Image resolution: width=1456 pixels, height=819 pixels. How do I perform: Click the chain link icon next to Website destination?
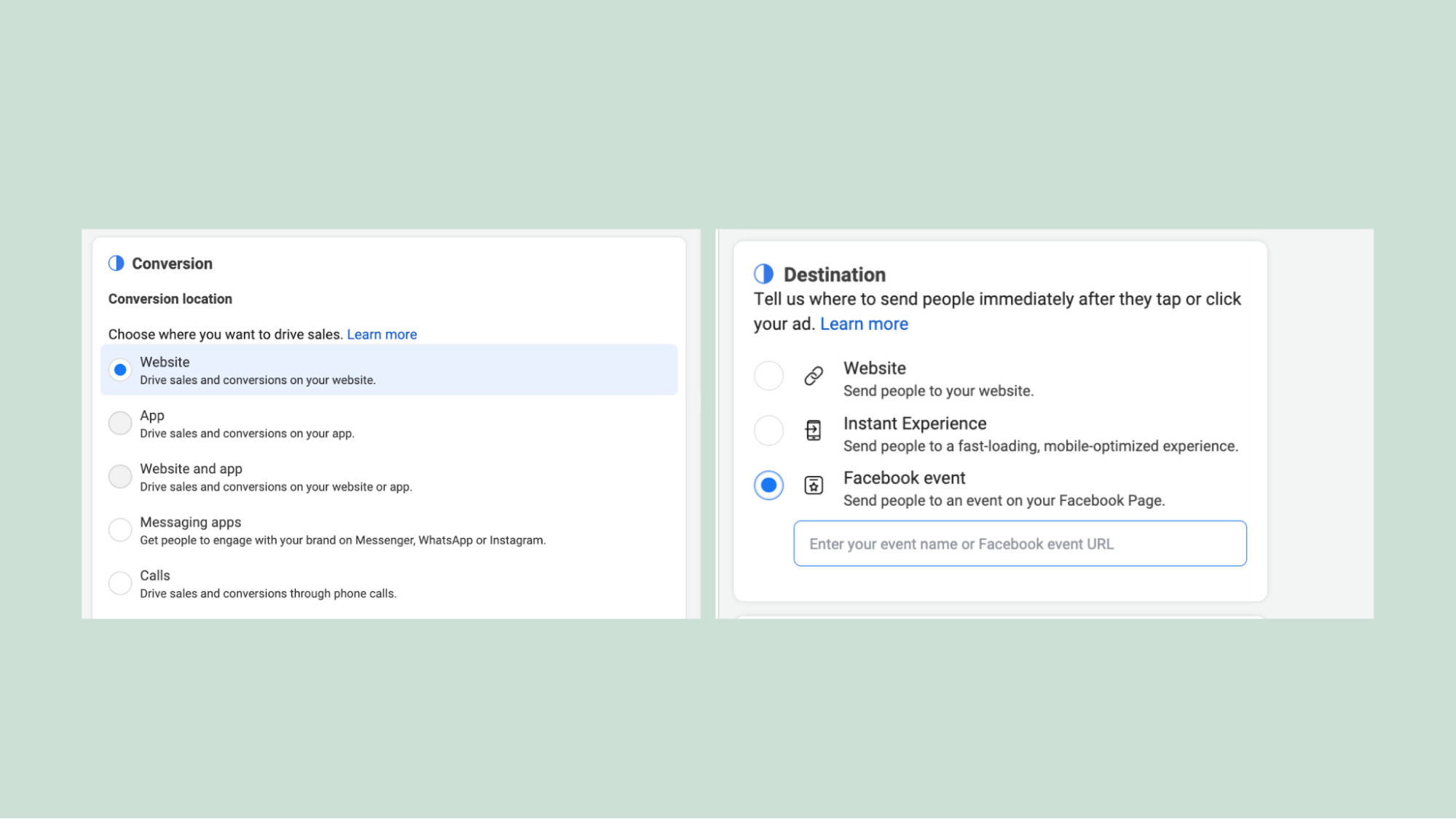tap(812, 376)
